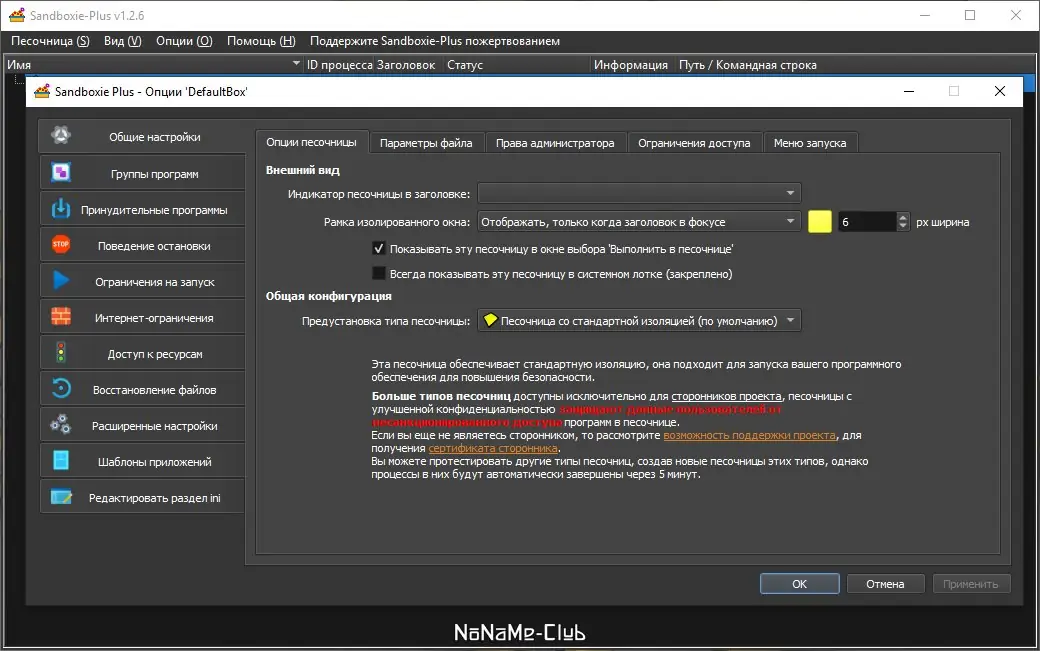Click the Общие настройки gear icon
1040x651 pixels.
coord(61,136)
